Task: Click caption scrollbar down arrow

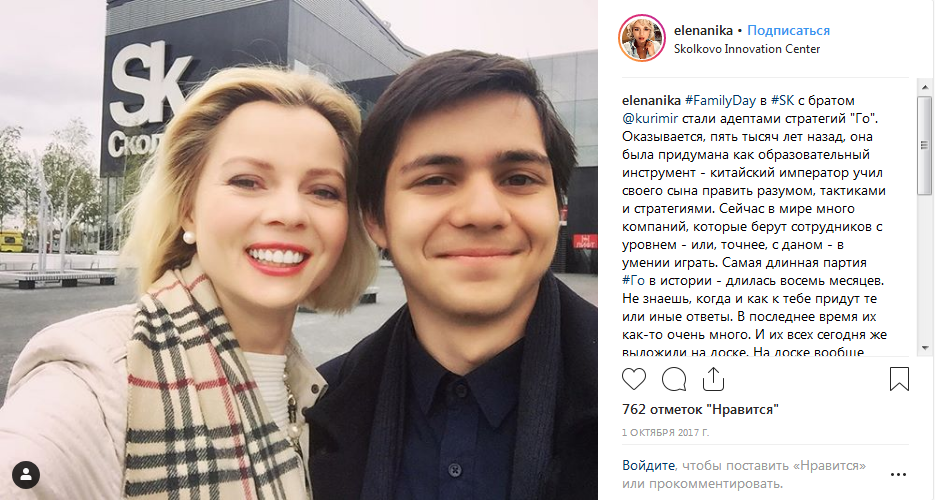Action: tap(925, 347)
